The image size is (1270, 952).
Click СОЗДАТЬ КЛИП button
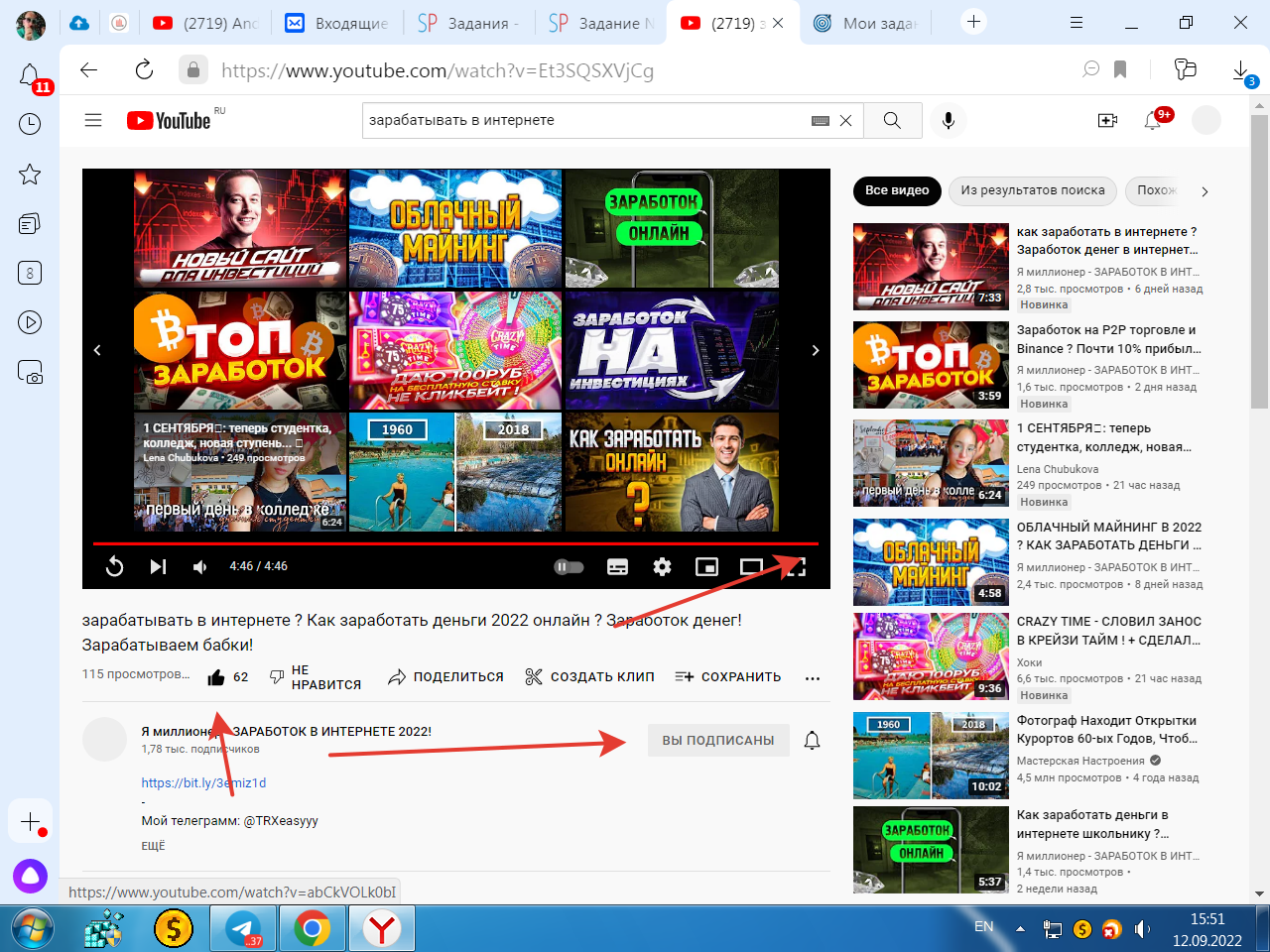[x=589, y=677]
